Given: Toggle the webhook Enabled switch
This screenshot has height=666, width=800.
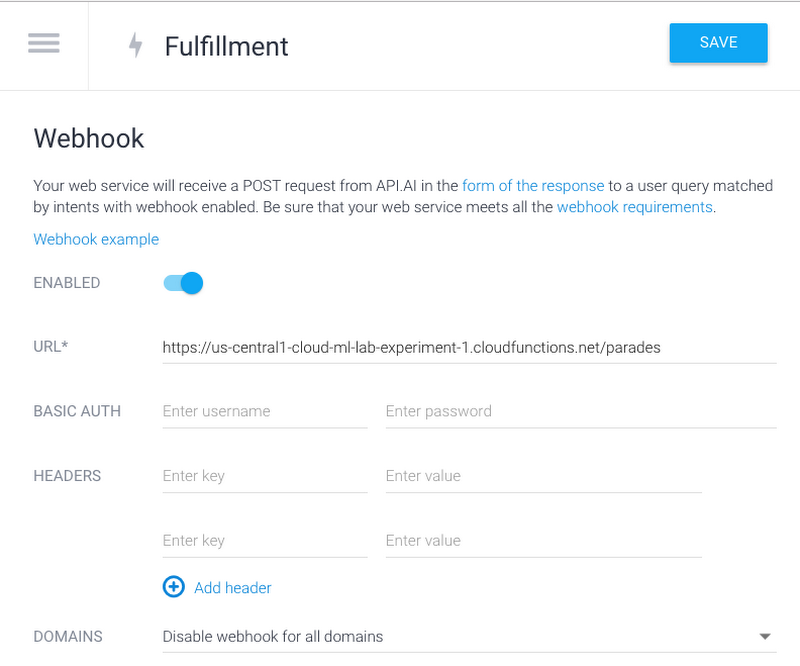Looking at the screenshot, I should point(184,283).
